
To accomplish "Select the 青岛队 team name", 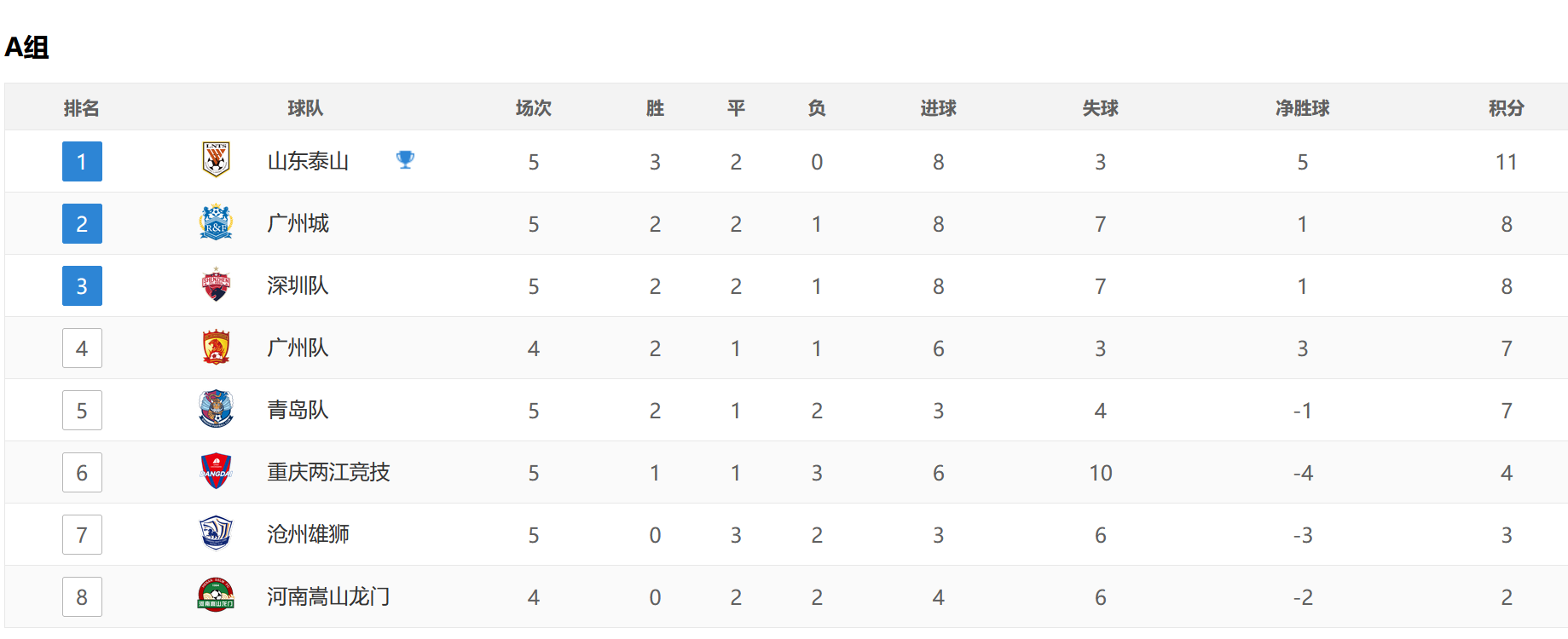I will (x=298, y=411).
